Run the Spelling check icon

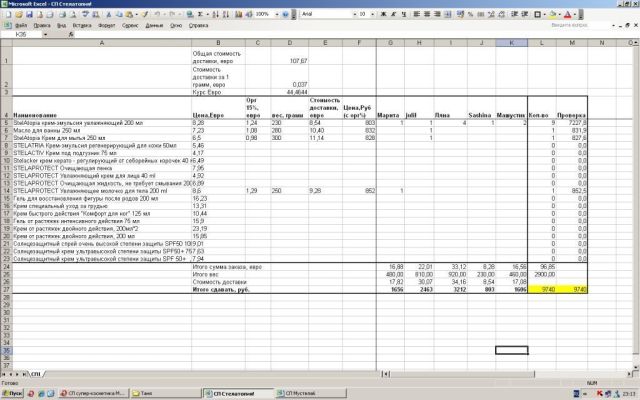click(x=85, y=14)
